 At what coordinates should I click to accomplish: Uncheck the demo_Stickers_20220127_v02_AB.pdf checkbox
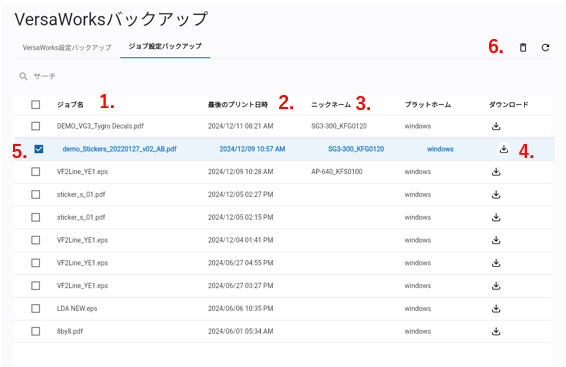(x=39, y=149)
